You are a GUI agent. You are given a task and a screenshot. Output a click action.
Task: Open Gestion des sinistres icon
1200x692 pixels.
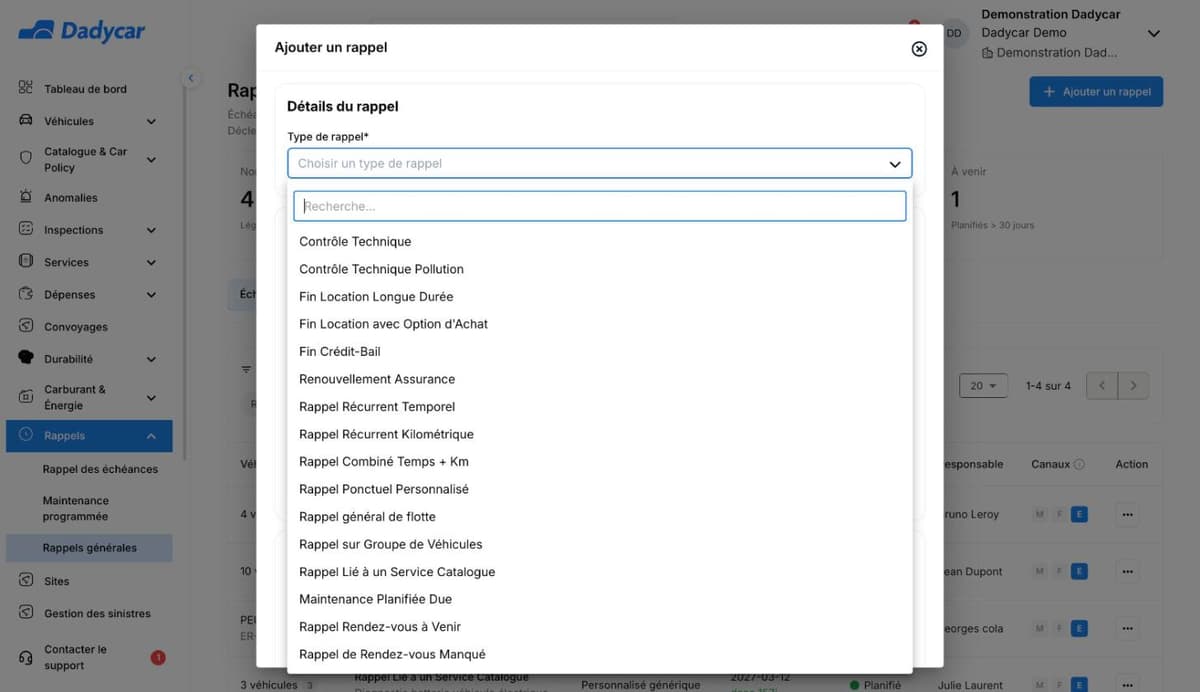(26, 613)
